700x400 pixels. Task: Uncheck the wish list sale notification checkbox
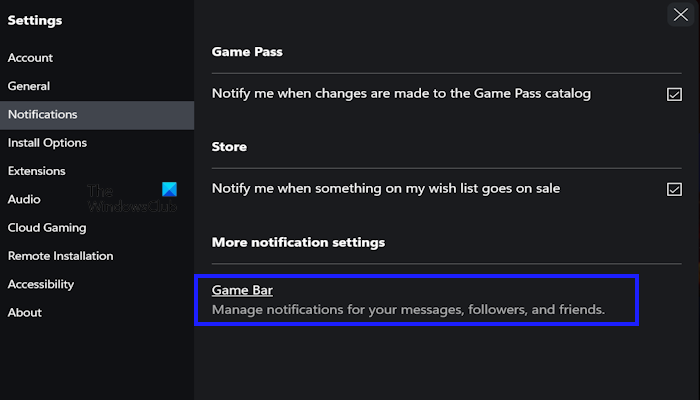pyautogui.click(x=674, y=188)
